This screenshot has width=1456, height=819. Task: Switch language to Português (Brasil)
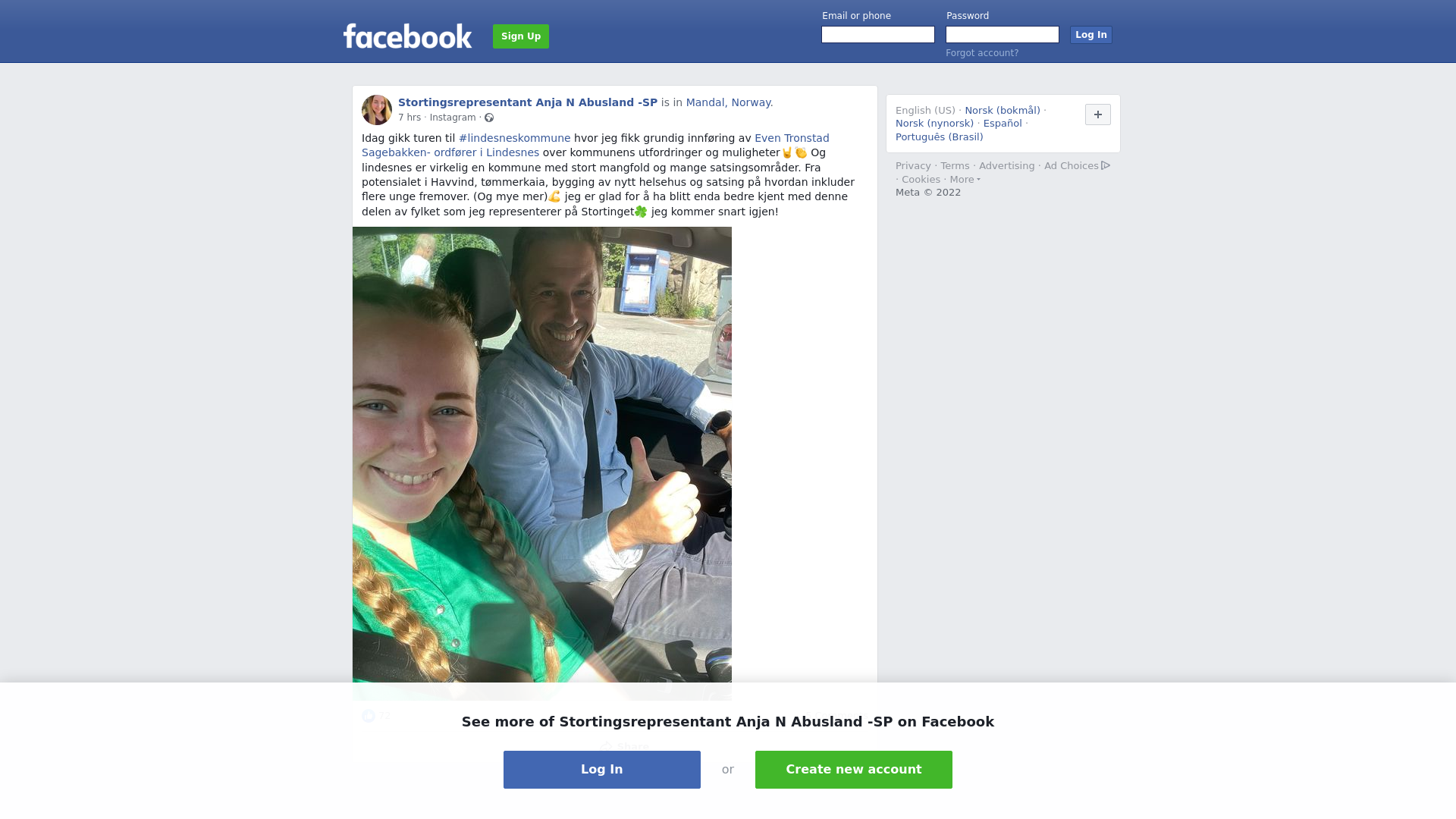point(939,137)
